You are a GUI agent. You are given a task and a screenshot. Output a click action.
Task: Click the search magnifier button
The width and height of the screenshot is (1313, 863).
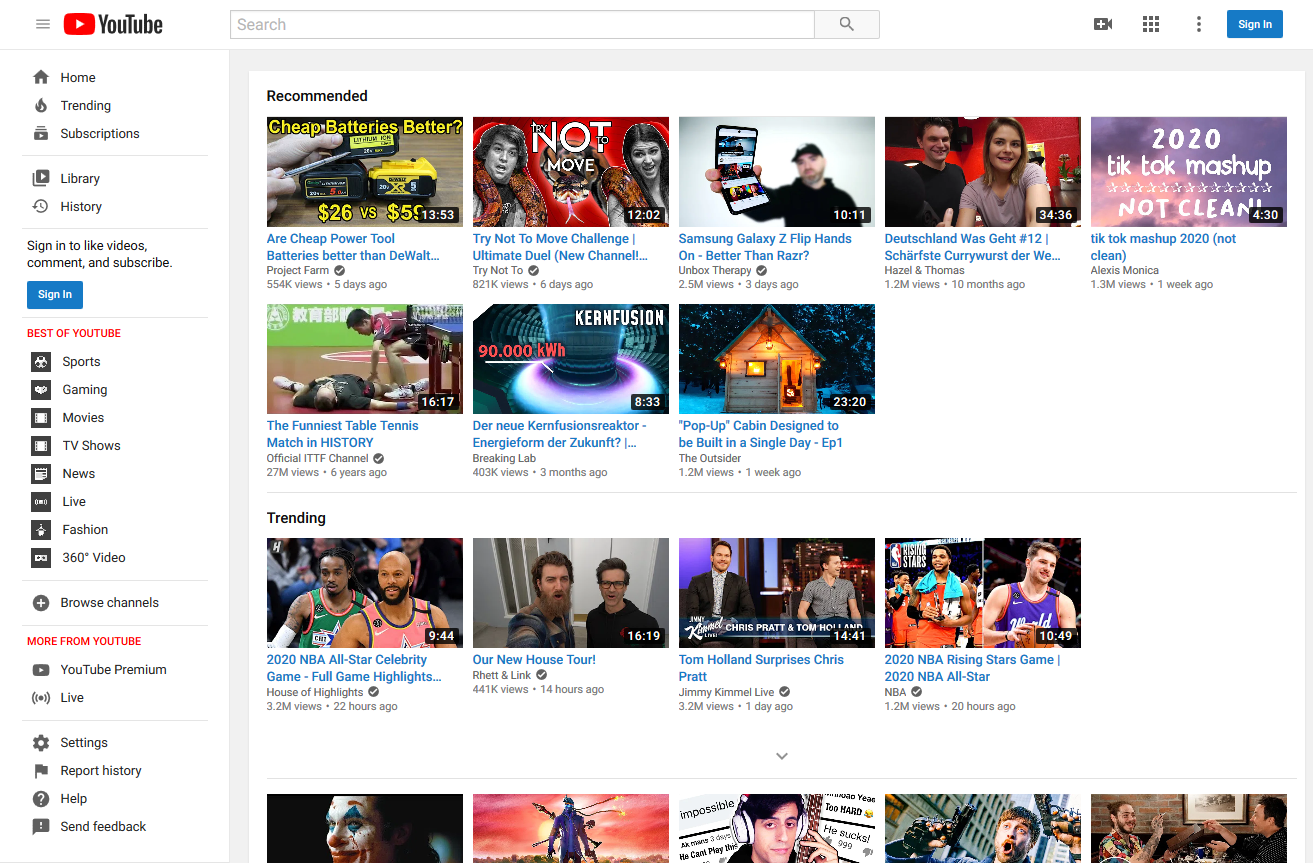tap(847, 24)
